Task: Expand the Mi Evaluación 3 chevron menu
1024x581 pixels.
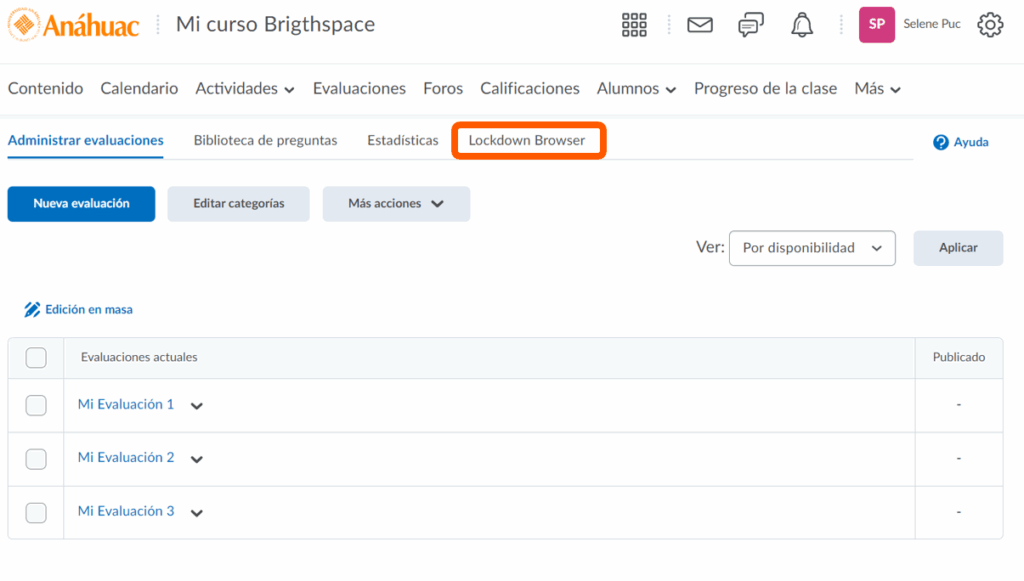Action: [x=197, y=513]
